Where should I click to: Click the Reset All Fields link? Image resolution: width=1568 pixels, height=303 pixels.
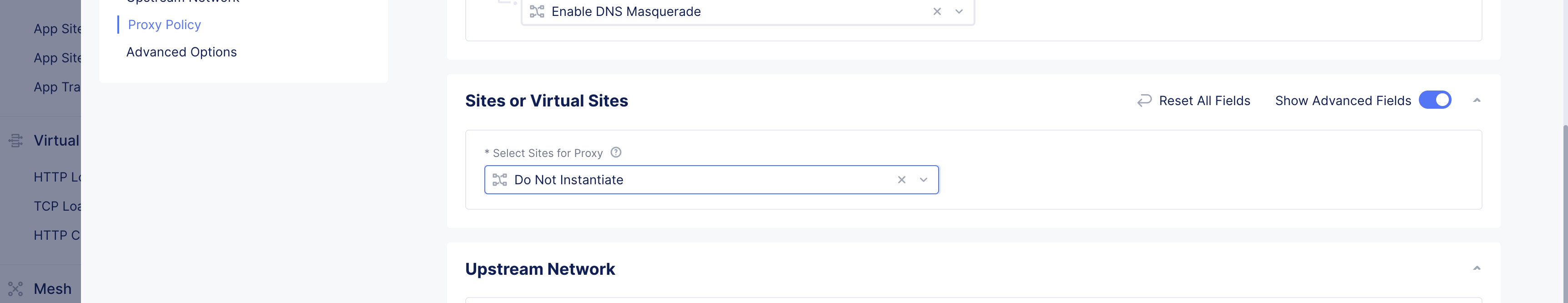(x=1204, y=101)
